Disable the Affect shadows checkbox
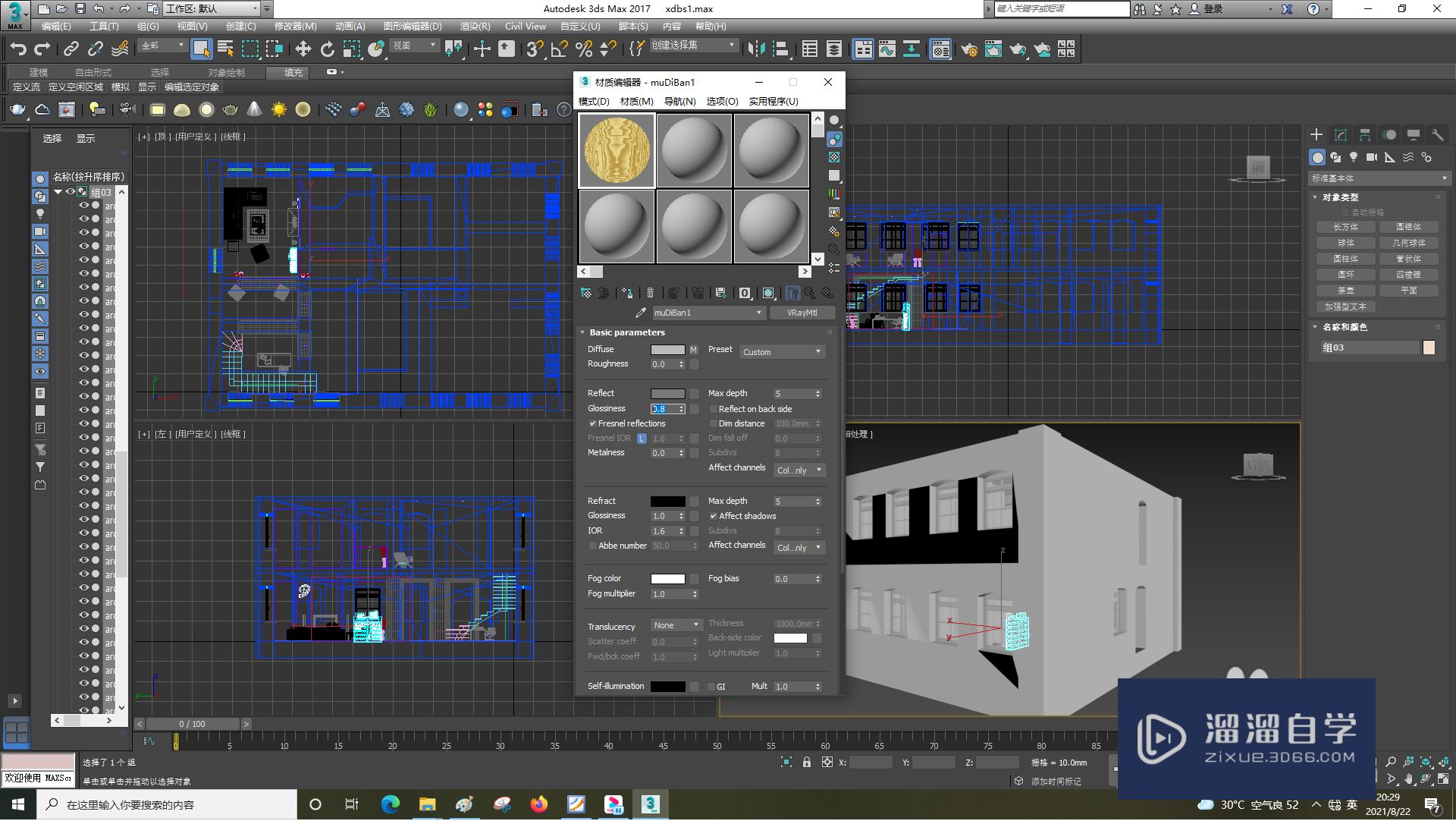Image resolution: width=1456 pixels, height=821 pixels. click(x=714, y=516)
